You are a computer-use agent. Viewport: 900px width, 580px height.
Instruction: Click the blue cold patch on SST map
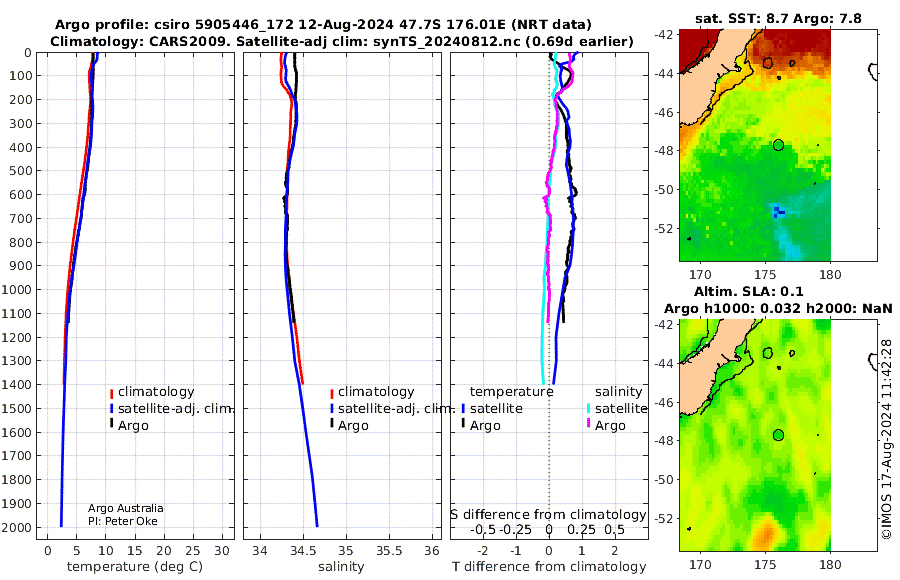pos(778,212)
